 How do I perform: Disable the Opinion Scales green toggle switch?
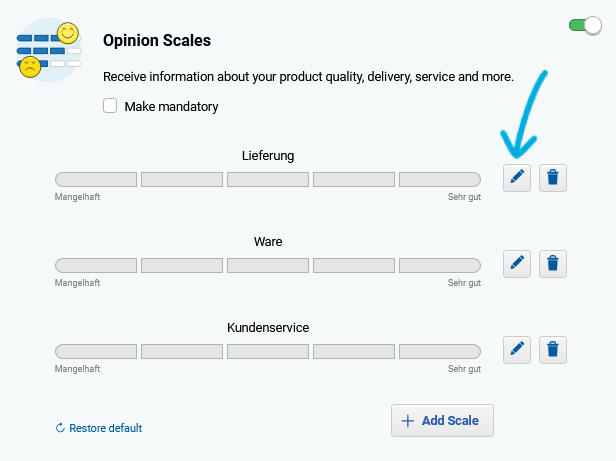[585, 26]
